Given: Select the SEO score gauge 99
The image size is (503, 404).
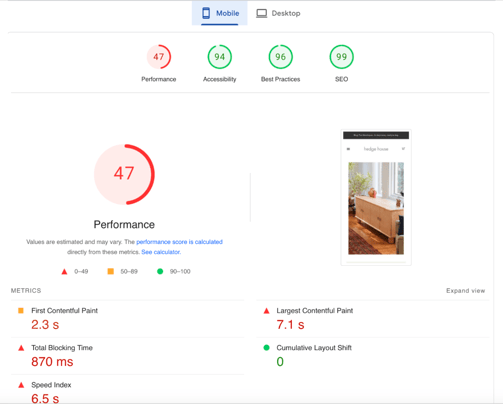Looking at the screenshot, I should coord(342,57).
